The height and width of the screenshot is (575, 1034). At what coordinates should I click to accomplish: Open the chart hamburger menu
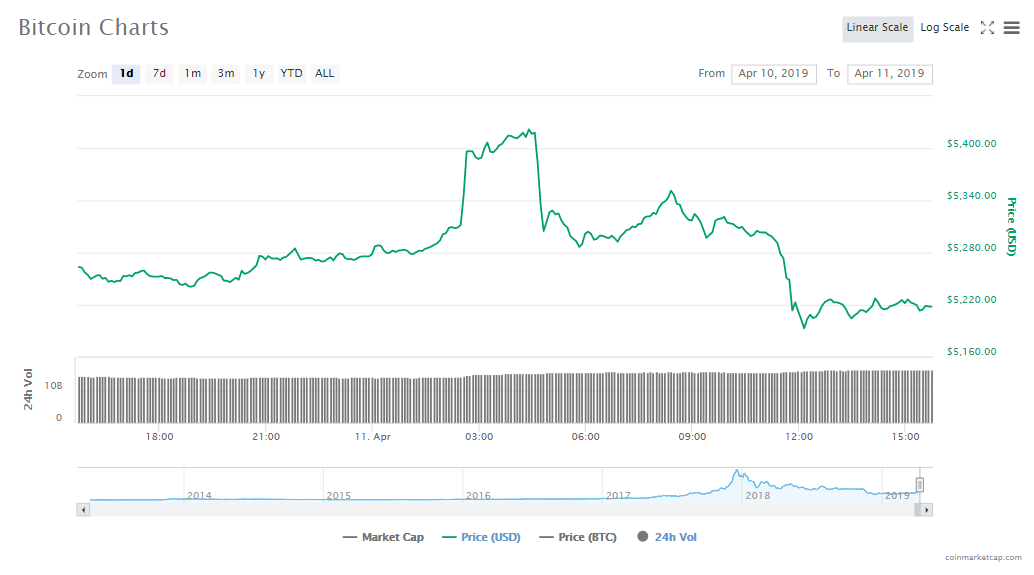coord(1011,28)
